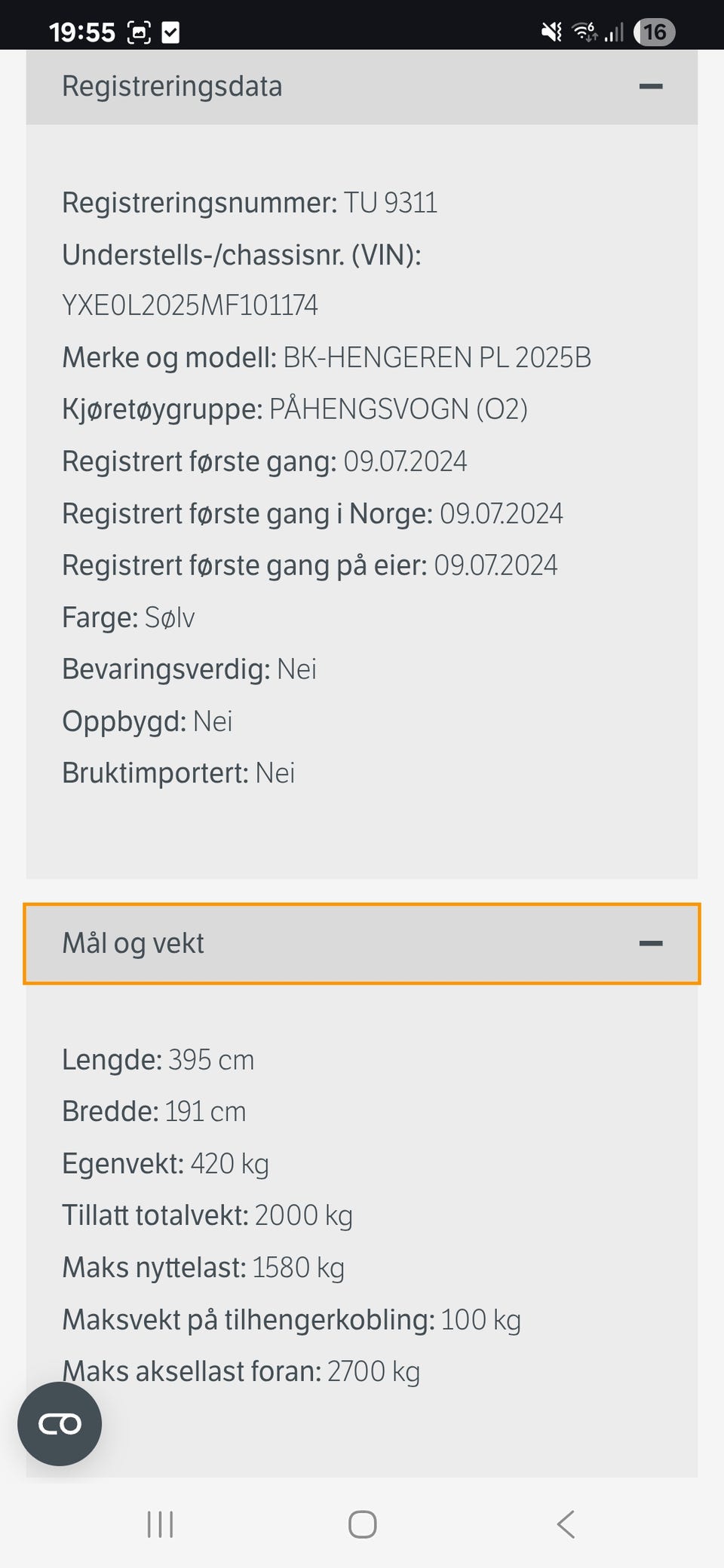Tap the muted sound status icon

pos(552,32)
